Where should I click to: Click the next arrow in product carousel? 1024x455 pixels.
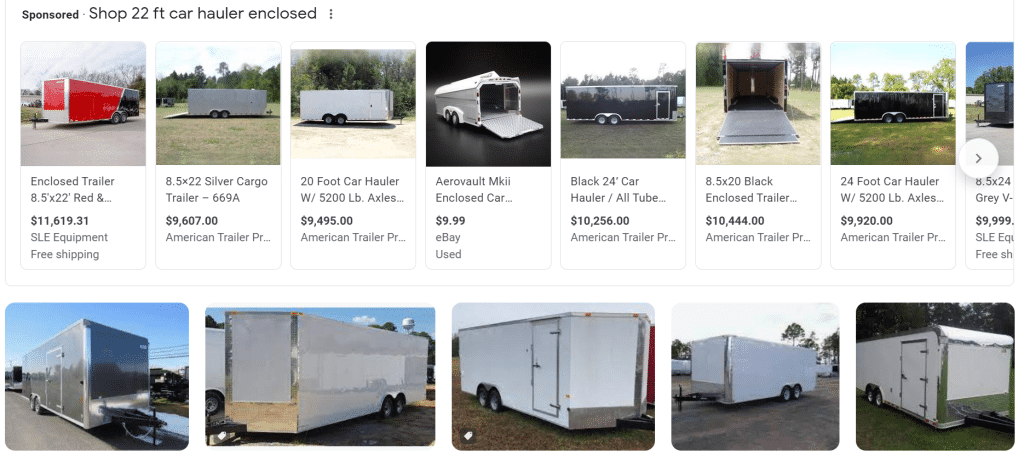pos(978,158)
